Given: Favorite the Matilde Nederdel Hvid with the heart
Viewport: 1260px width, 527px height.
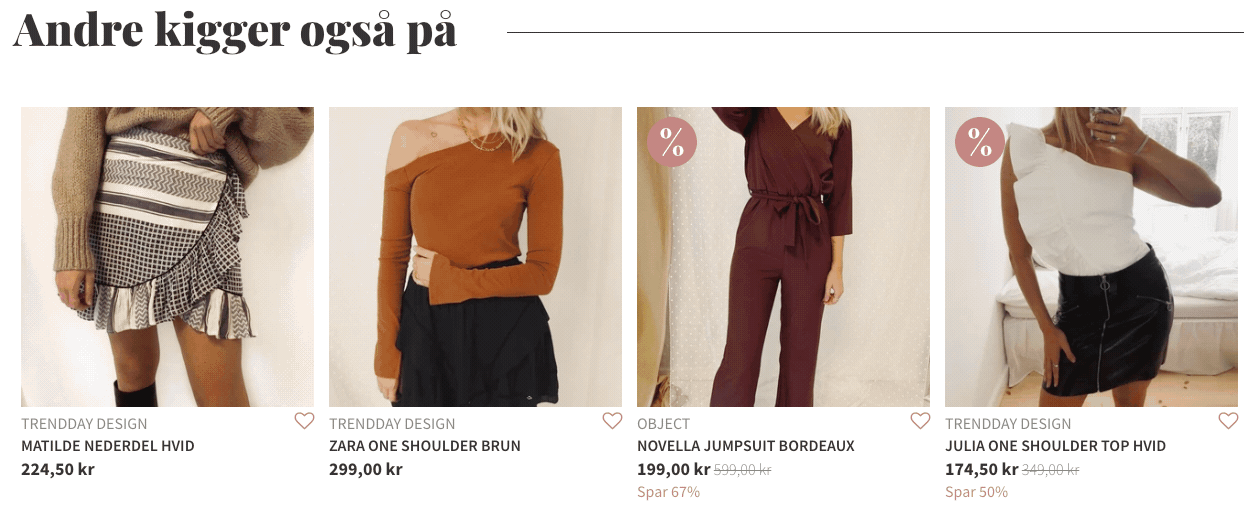Looking at the screenshot, I should (304, 421).
